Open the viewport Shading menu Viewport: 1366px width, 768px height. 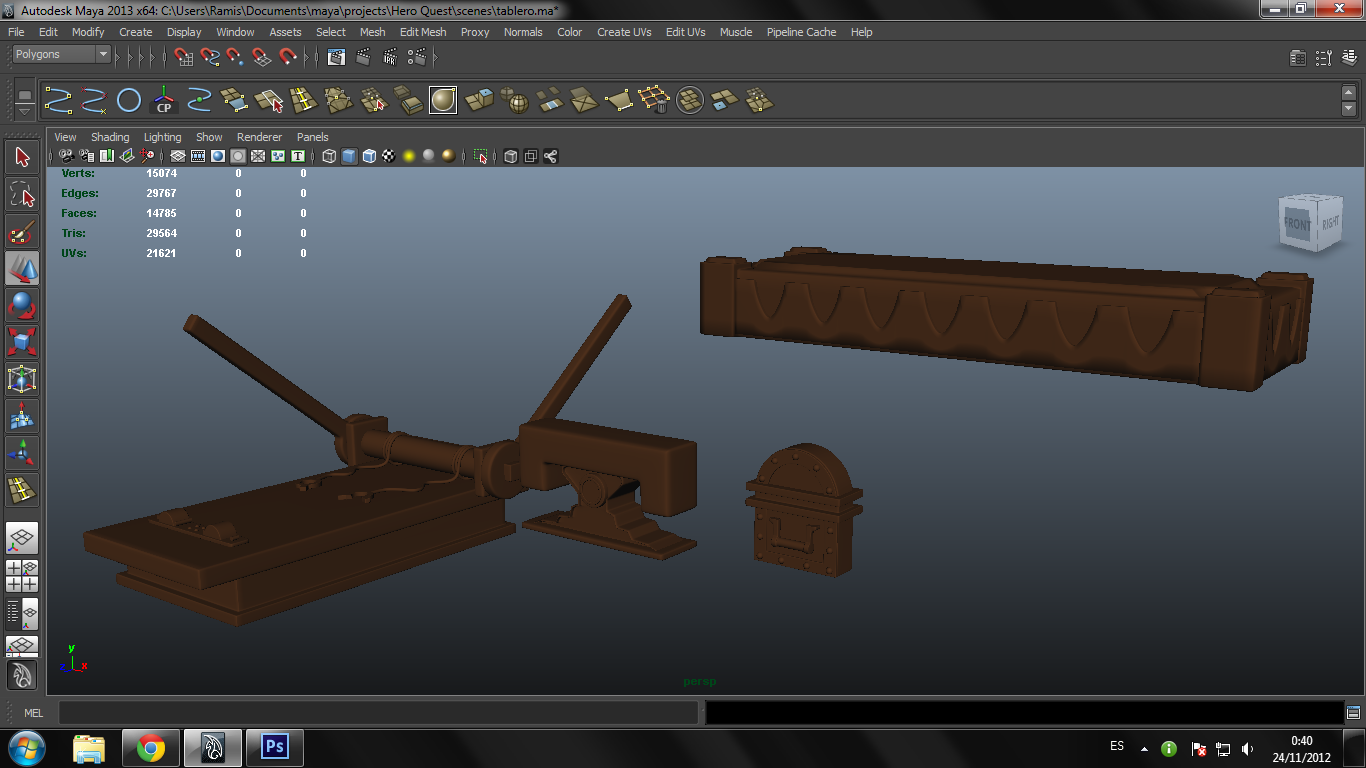[x=110, y=137]
